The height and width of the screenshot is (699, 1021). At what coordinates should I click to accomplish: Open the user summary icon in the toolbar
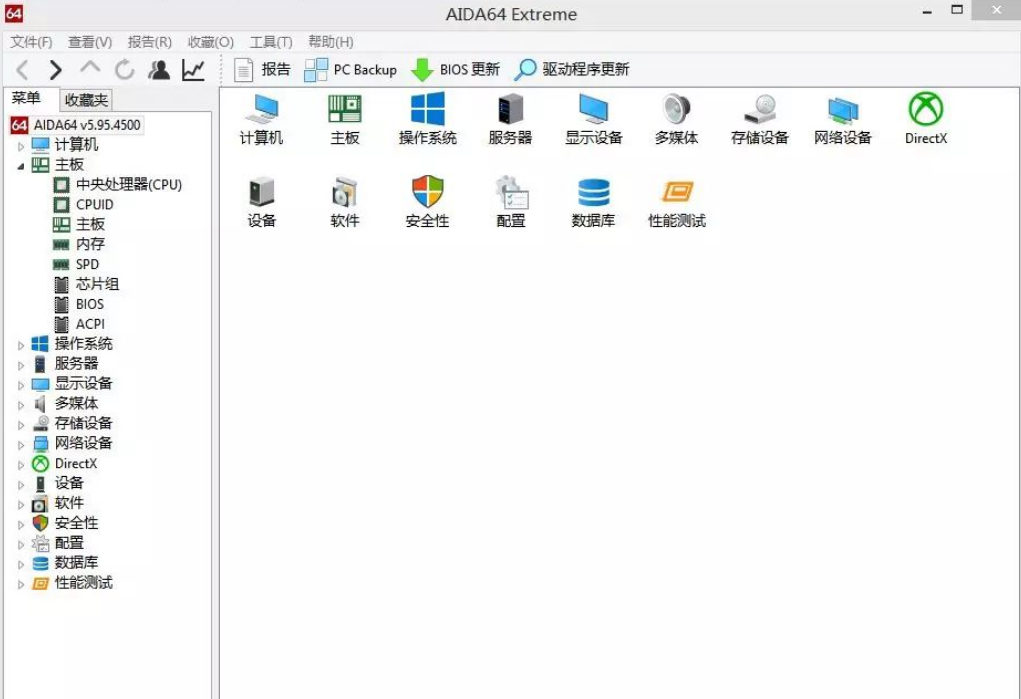(x=159, y=69)
